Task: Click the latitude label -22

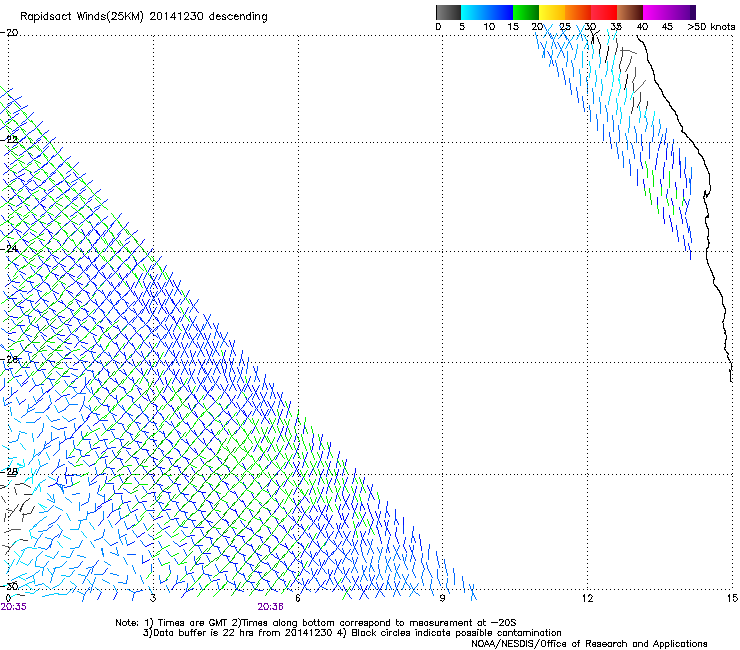Action: click(x=9, y=140)
